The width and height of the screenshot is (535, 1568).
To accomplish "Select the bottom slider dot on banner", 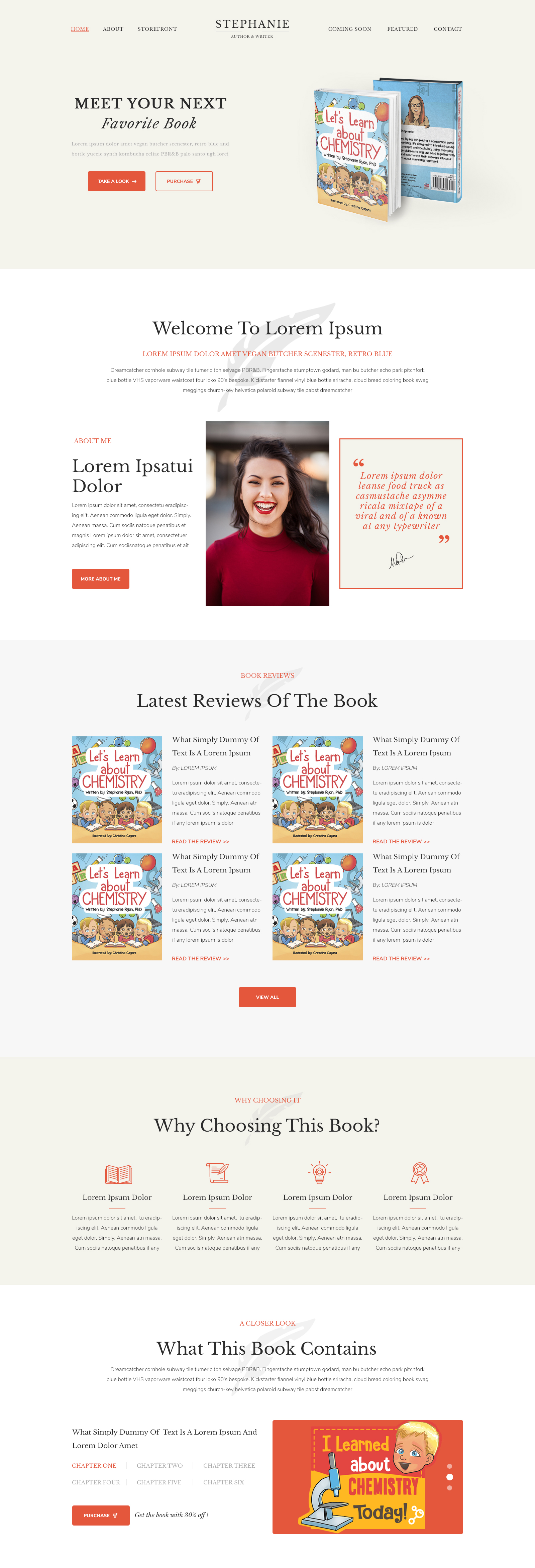I will click(x=449, y=1488).
